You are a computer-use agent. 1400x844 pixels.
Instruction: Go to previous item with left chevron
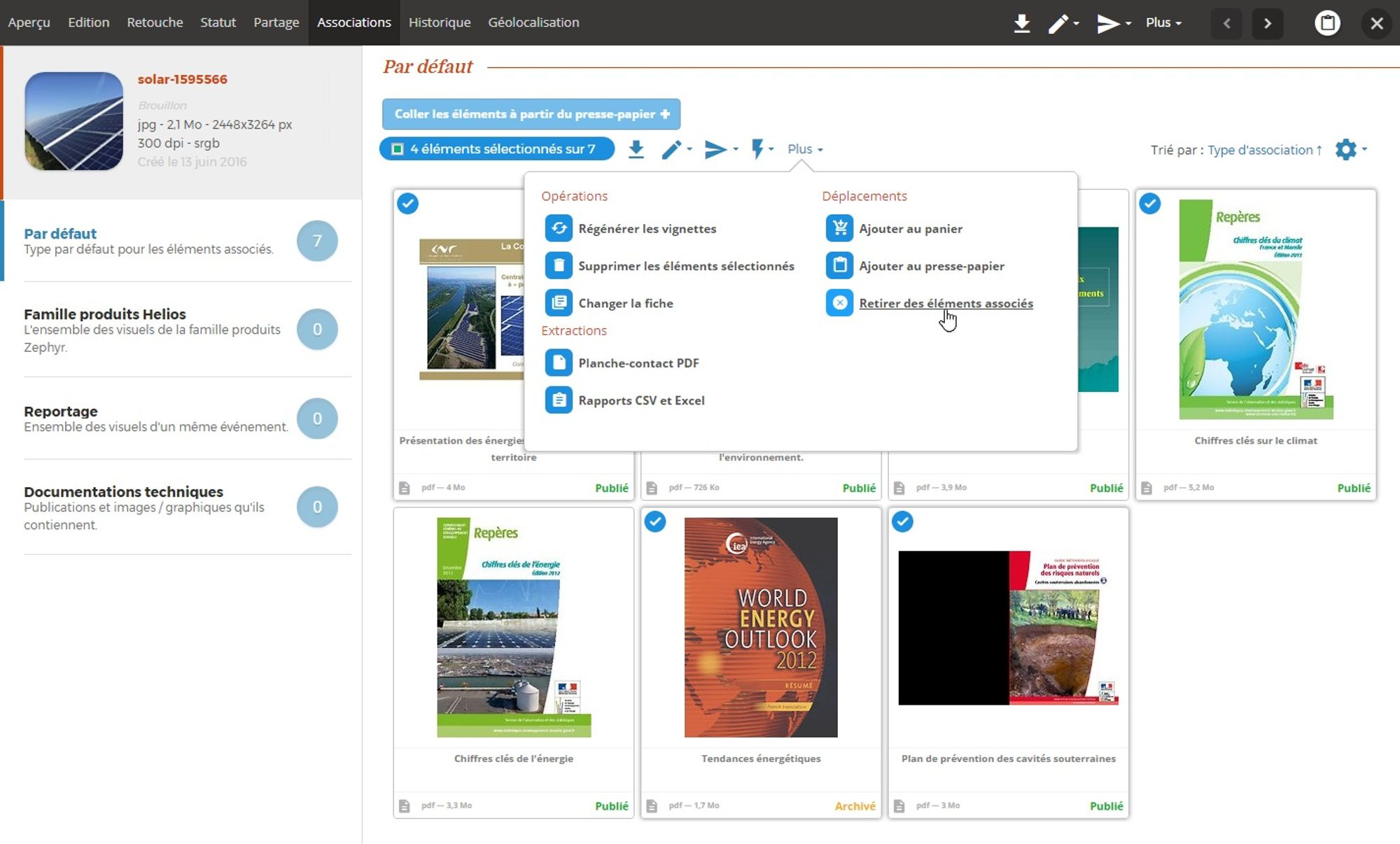pyautogui.click(x=1226, y=23)
